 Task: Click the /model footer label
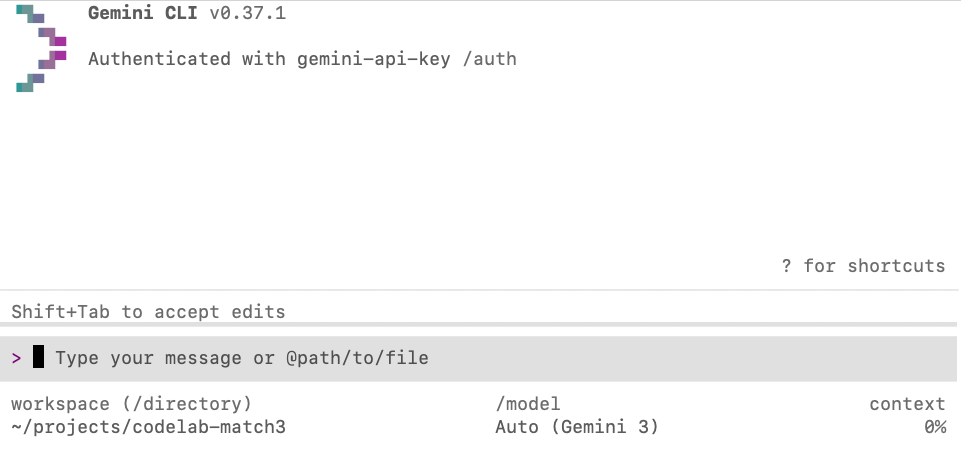point(528,404)
